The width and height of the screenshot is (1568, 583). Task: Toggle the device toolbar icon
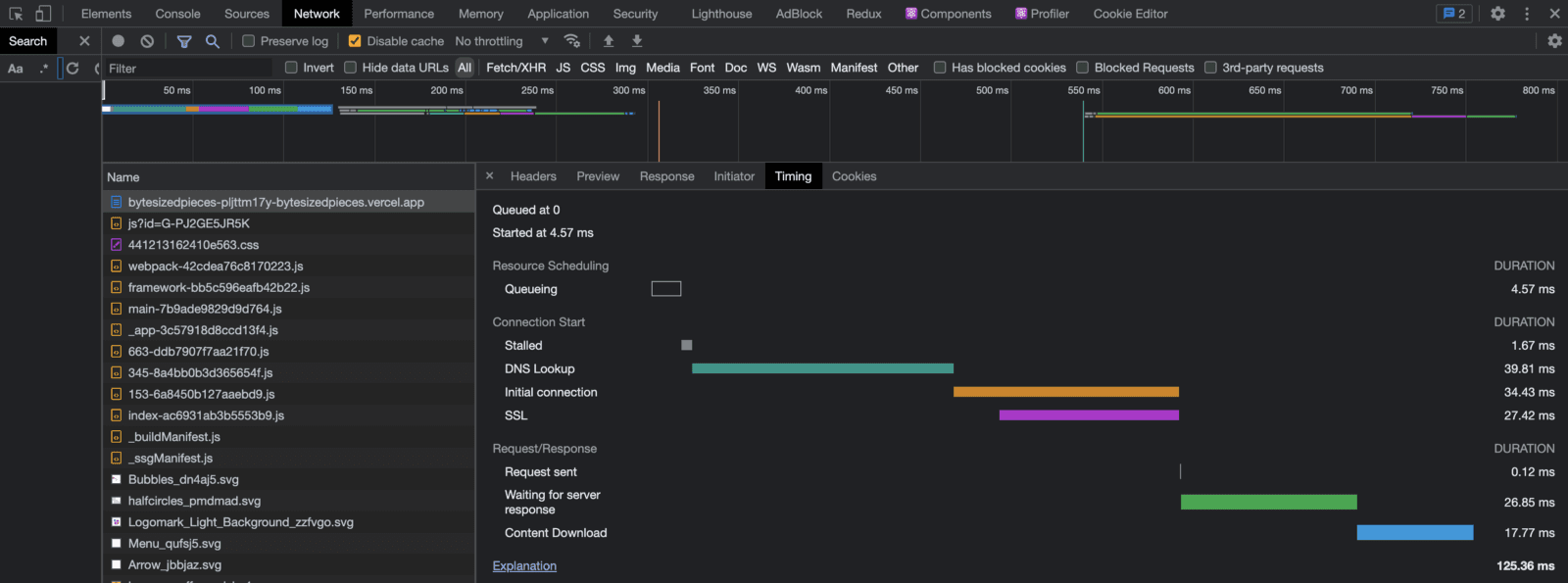pos(43,14)
